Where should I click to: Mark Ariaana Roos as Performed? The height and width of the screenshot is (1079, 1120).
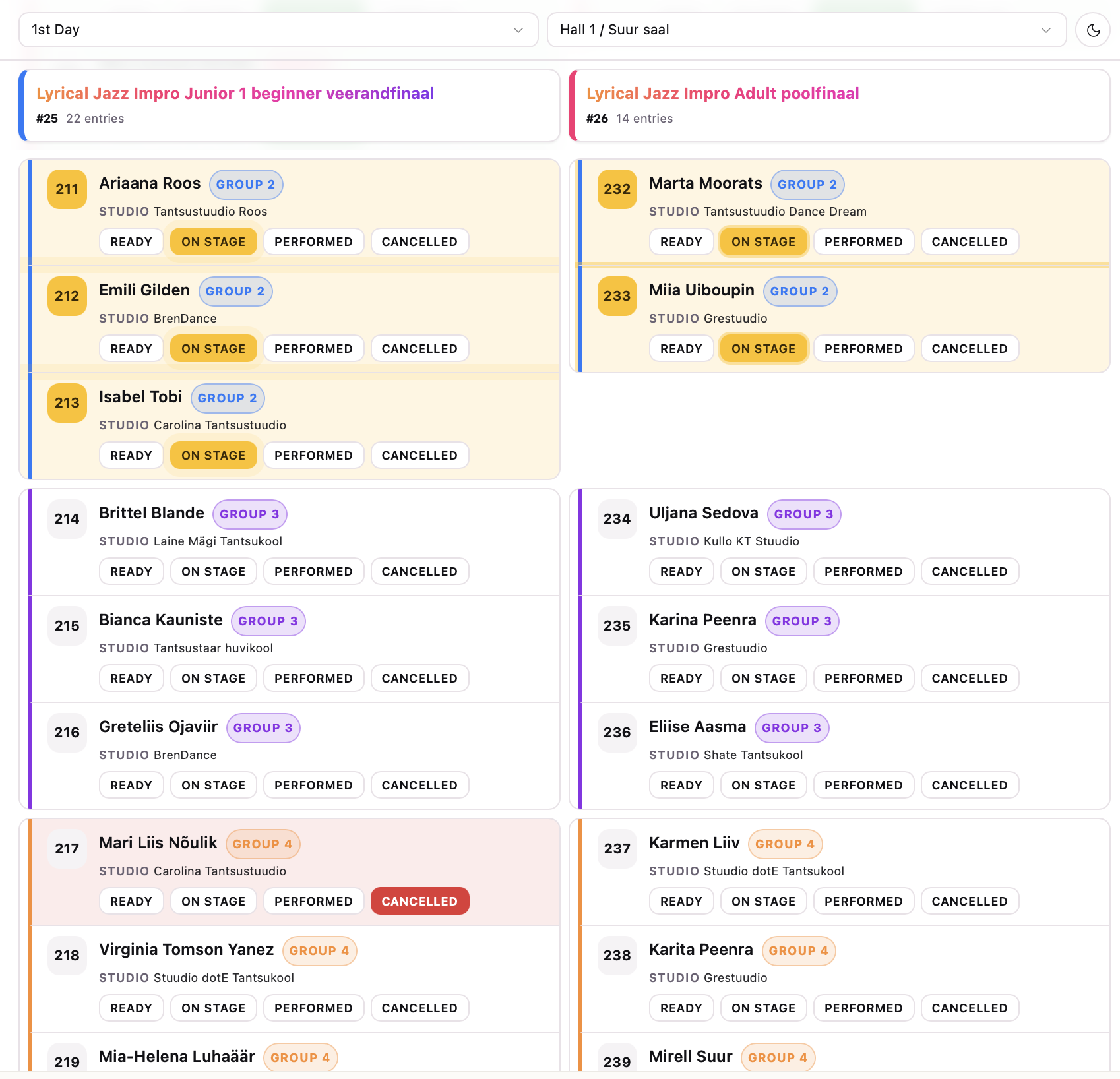coord(313,242)
